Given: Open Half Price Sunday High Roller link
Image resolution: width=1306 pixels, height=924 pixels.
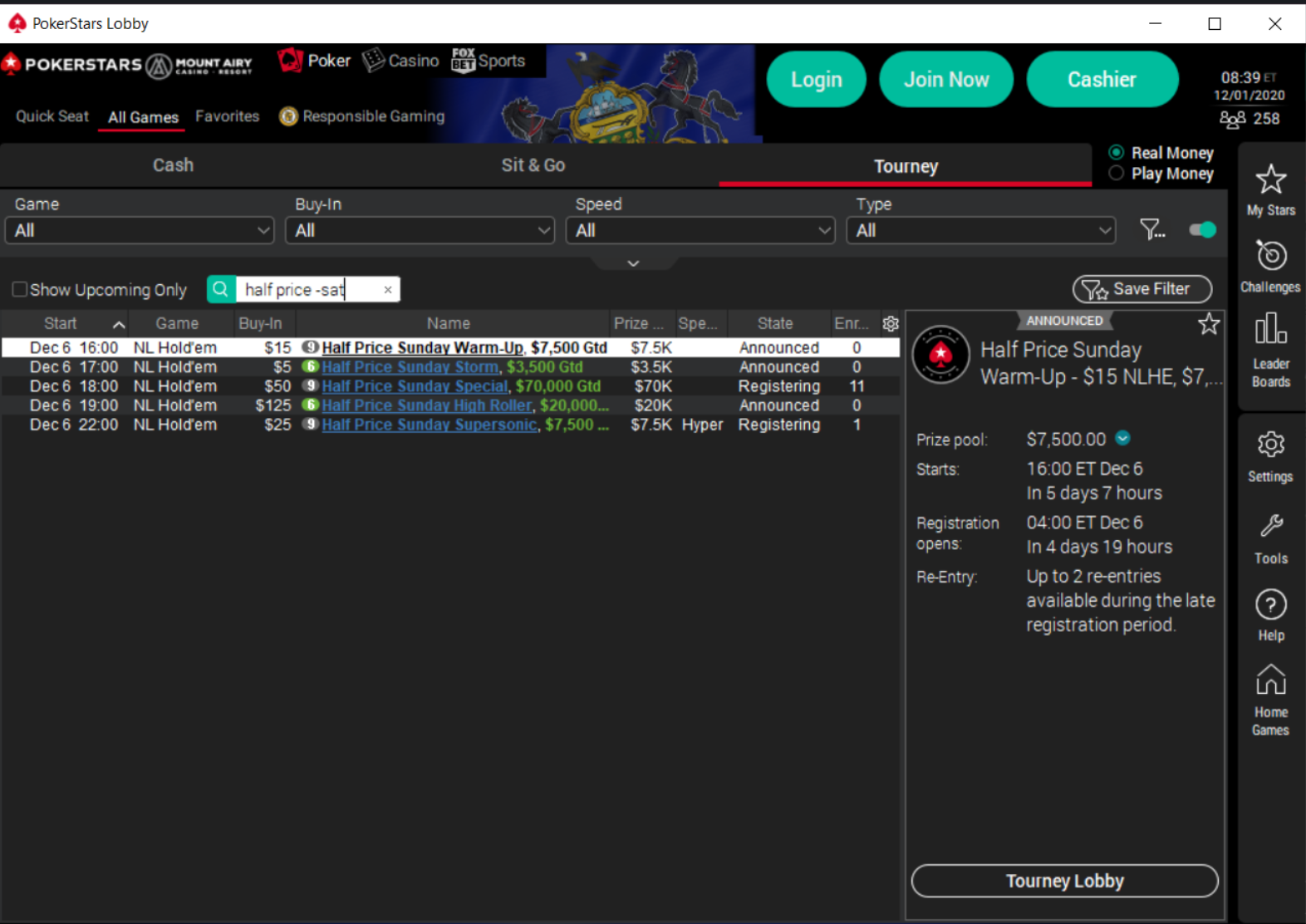Looking at the screenshot, I should 427,405.
